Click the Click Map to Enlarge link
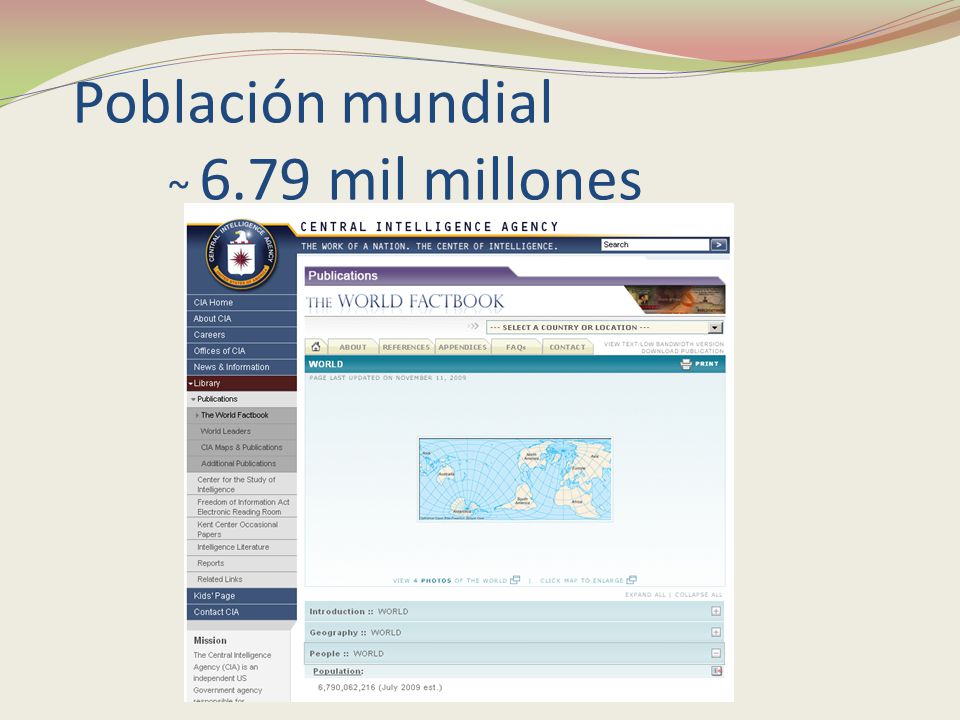Image resolution: width=960 pixels, height=720 pixels. pos(582,580)
